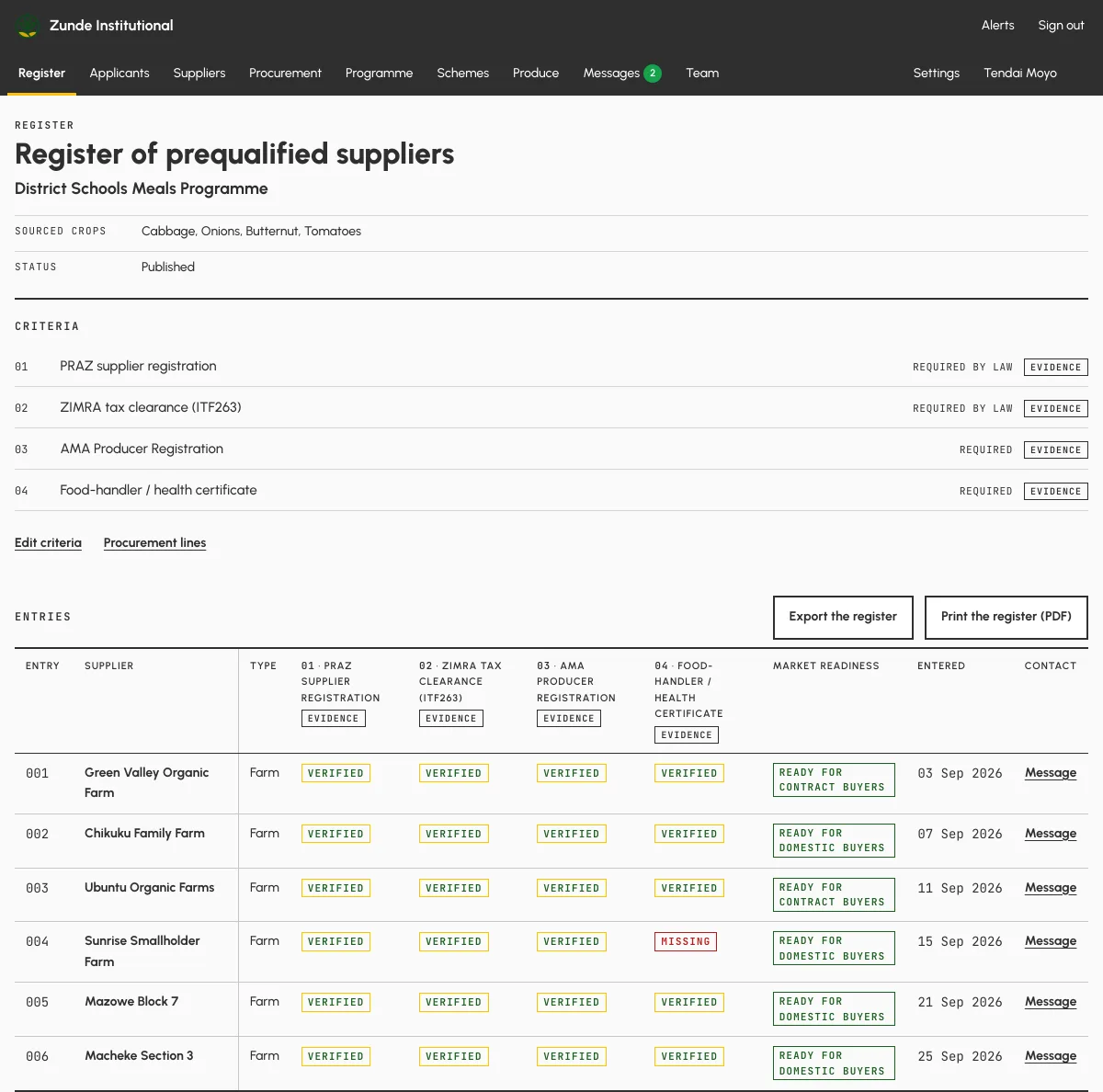Click Food-handler Verified badge for Mazowe Block 7
Image resolution: width=1103 pixels, height=1092 pixels.
[x=688, y=1002]
